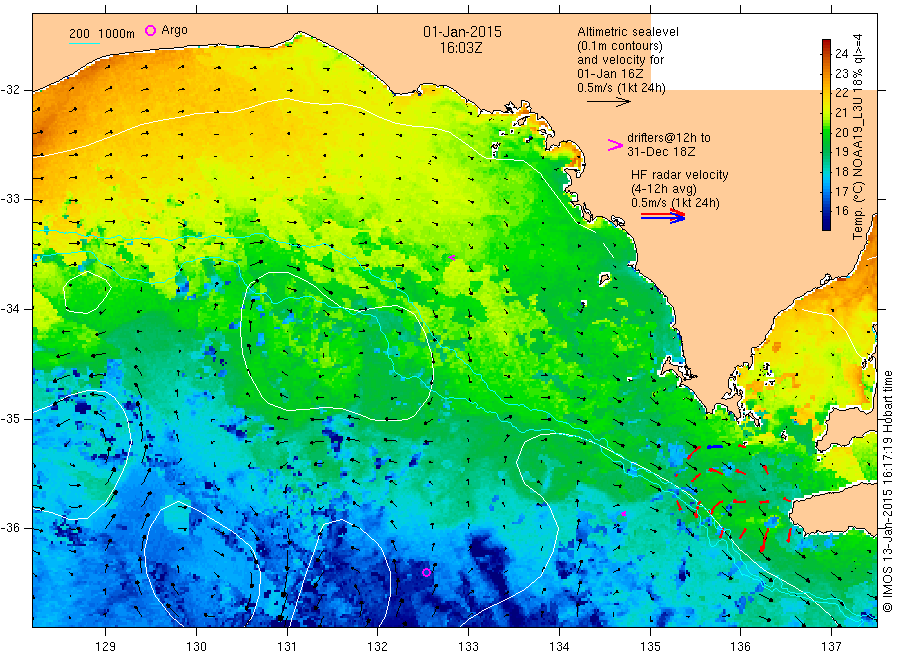Click the Argo float marker near 132.5E

[x=426, y=572]
